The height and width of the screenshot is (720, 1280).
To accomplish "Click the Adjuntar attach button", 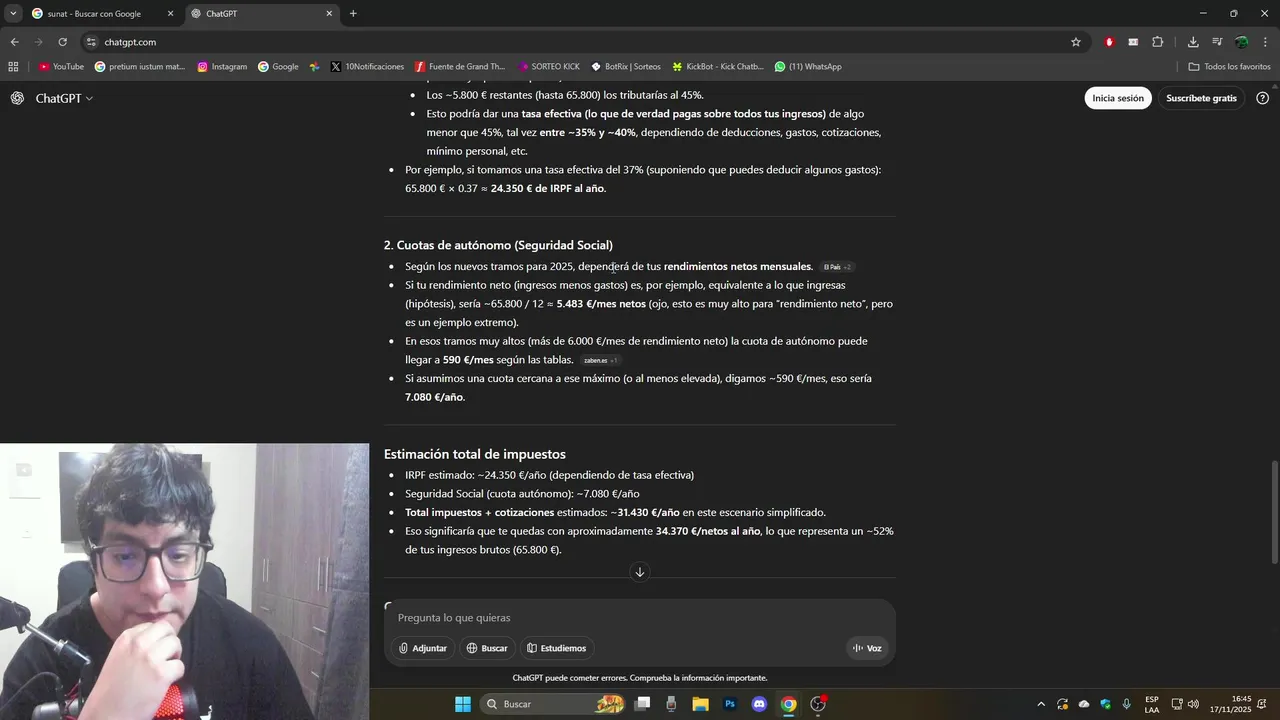I will (422, 648).
